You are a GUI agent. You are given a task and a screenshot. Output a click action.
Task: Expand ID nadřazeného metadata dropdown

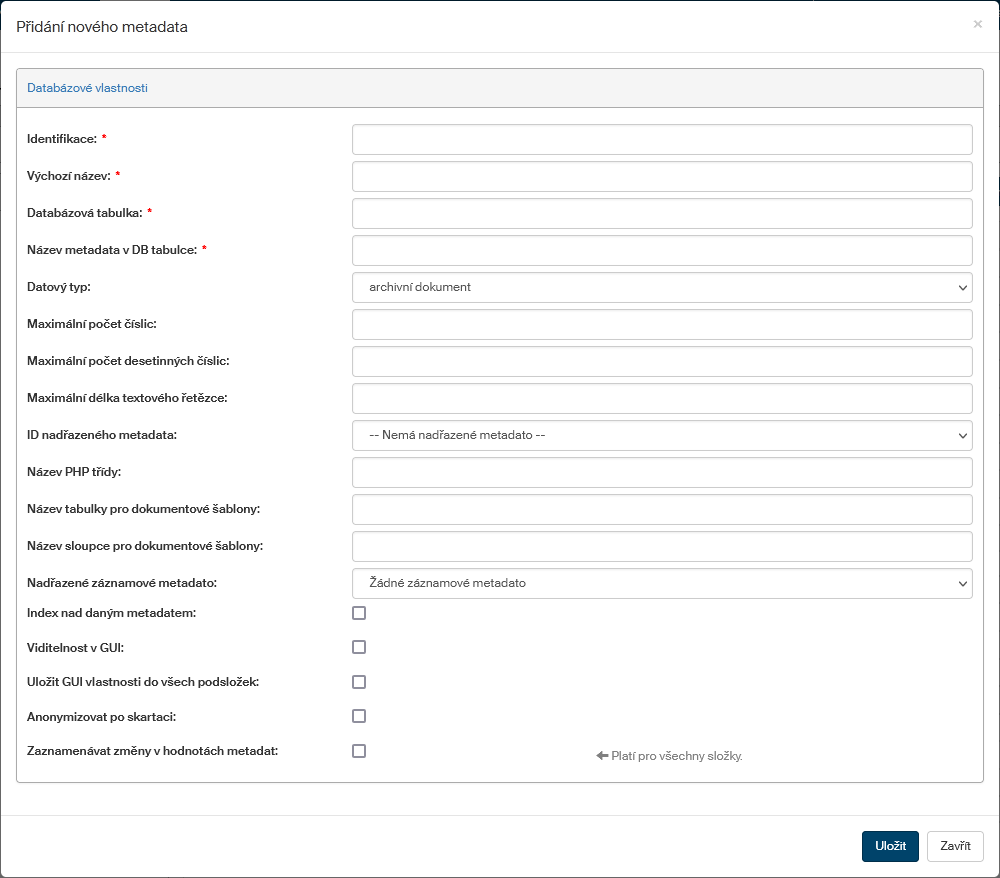coord(662,435)
